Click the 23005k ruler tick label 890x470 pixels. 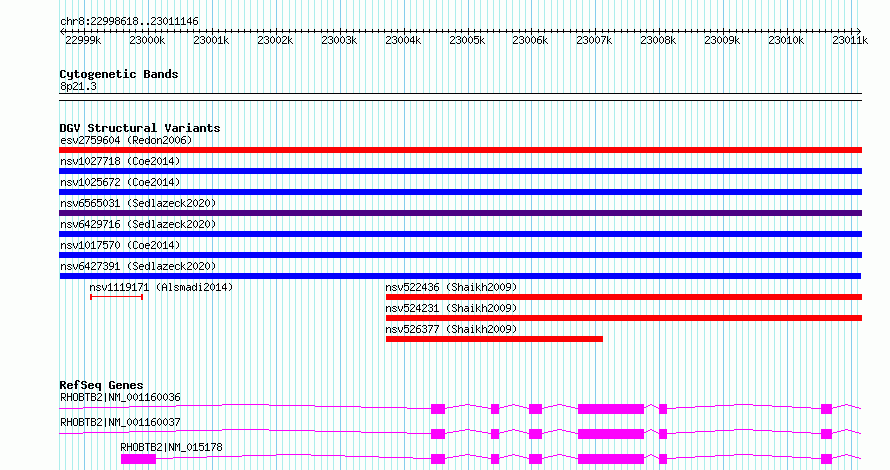coord(467,40)
